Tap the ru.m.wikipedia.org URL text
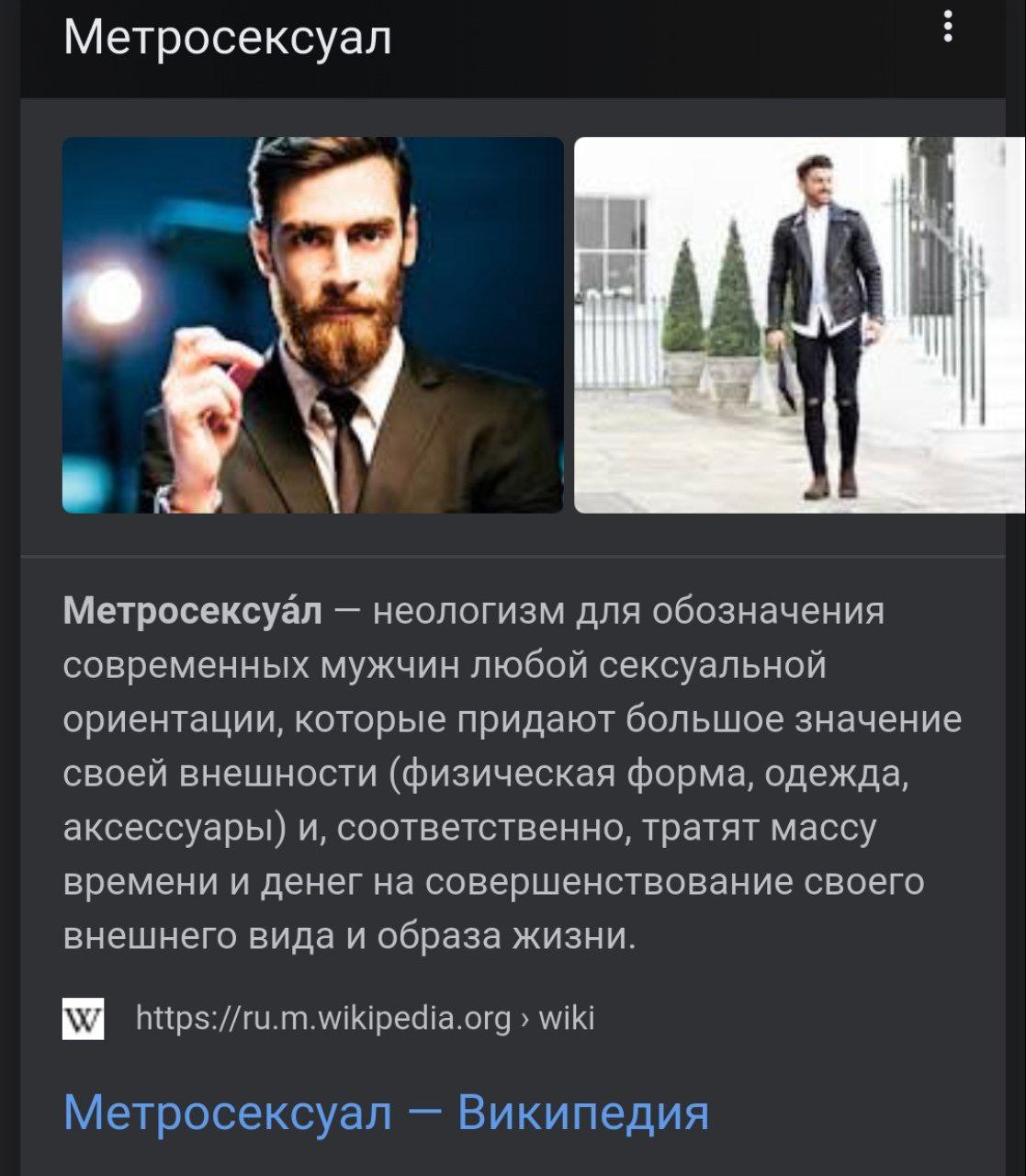Image resolution: width=1026 pixels, height=1176 pixels. click(322, 1018)
